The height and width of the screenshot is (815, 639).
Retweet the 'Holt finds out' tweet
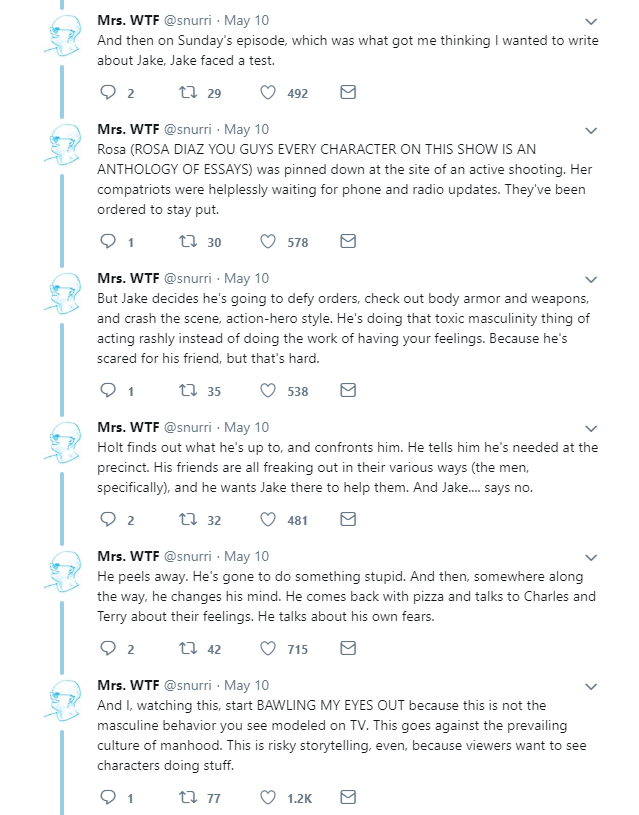184,520
